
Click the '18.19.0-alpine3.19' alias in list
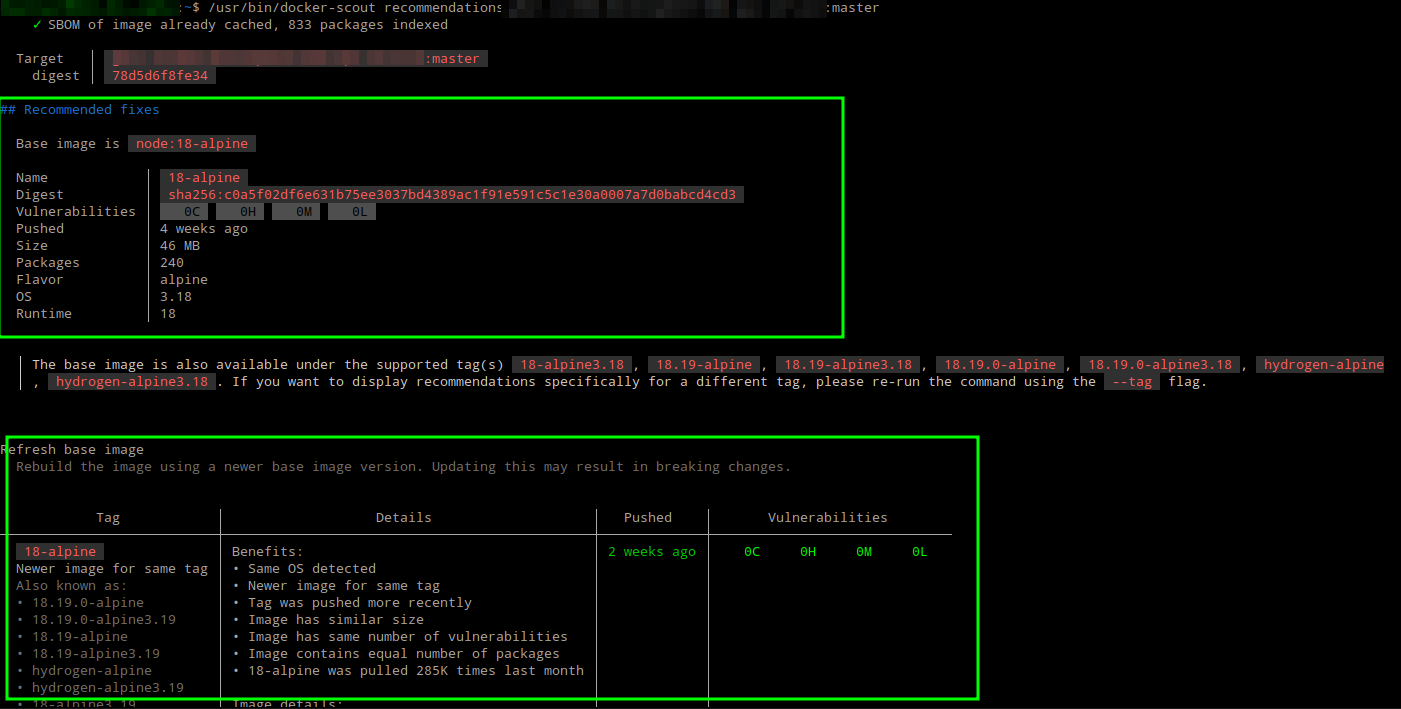coord(104,620)
